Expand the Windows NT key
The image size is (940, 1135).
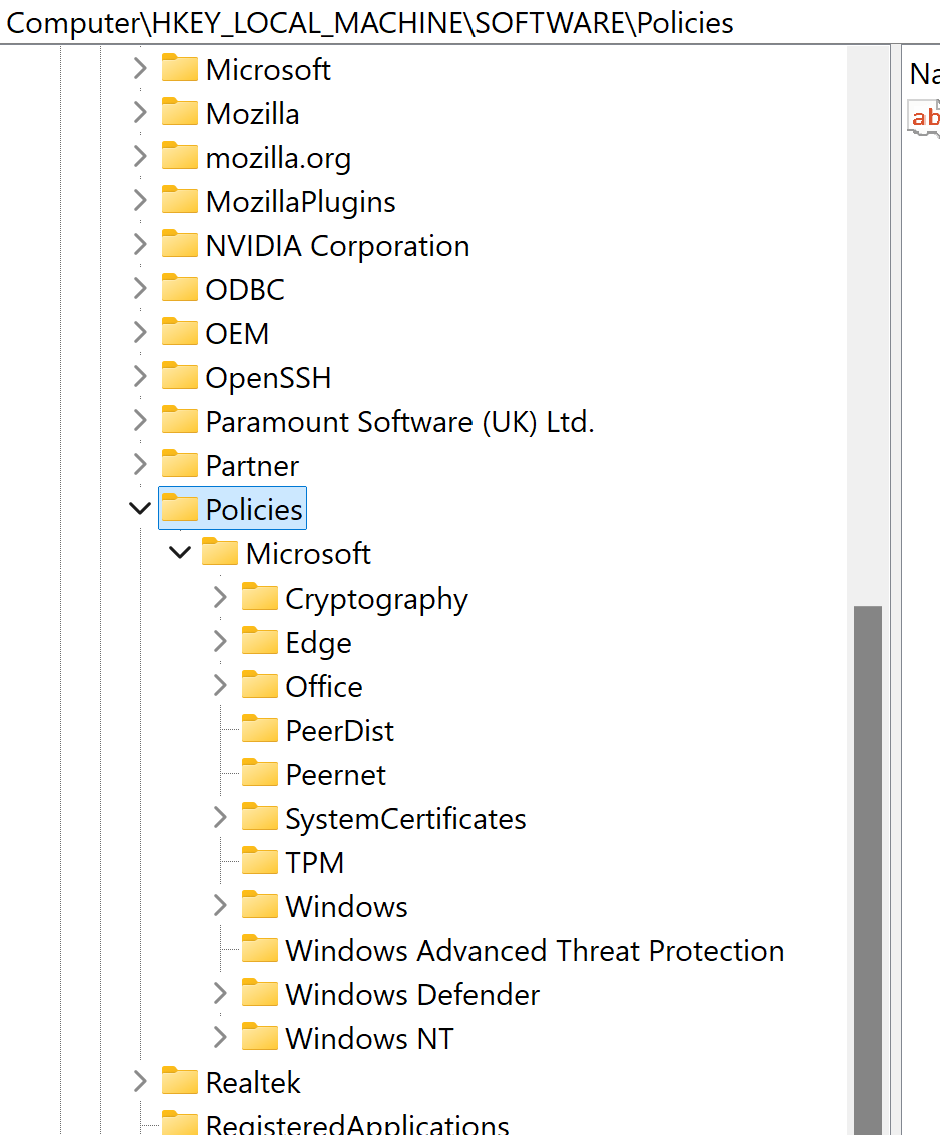pos(220,1038)
